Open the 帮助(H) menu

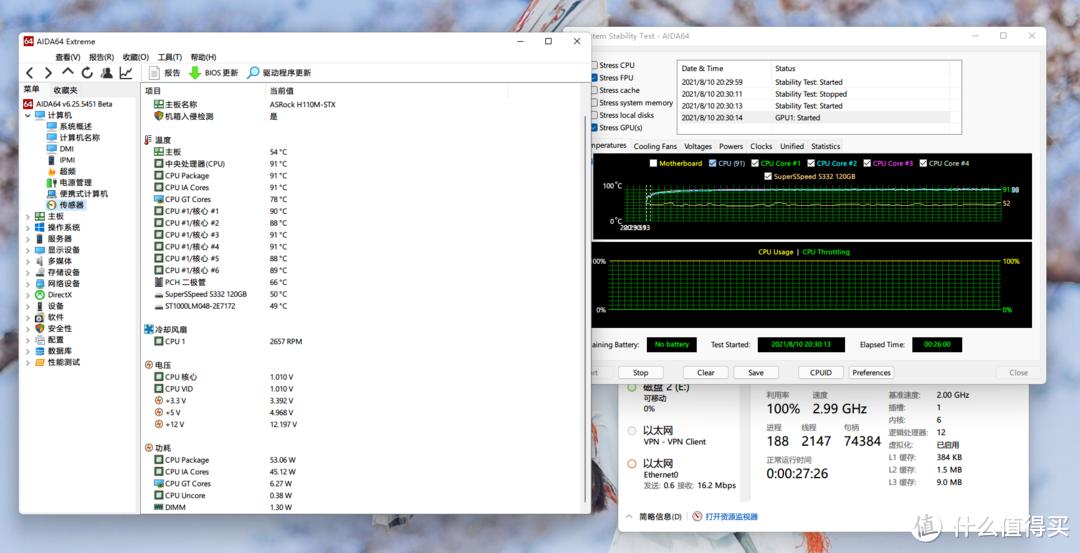click(203, 57)
